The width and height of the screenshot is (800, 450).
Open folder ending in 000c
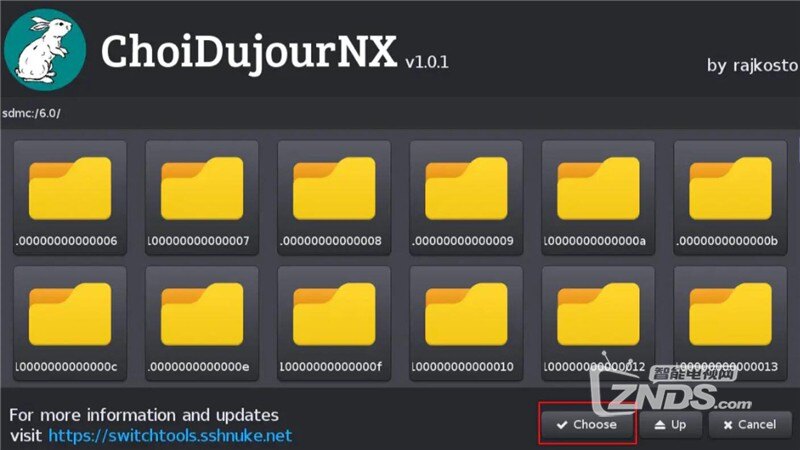70,323
